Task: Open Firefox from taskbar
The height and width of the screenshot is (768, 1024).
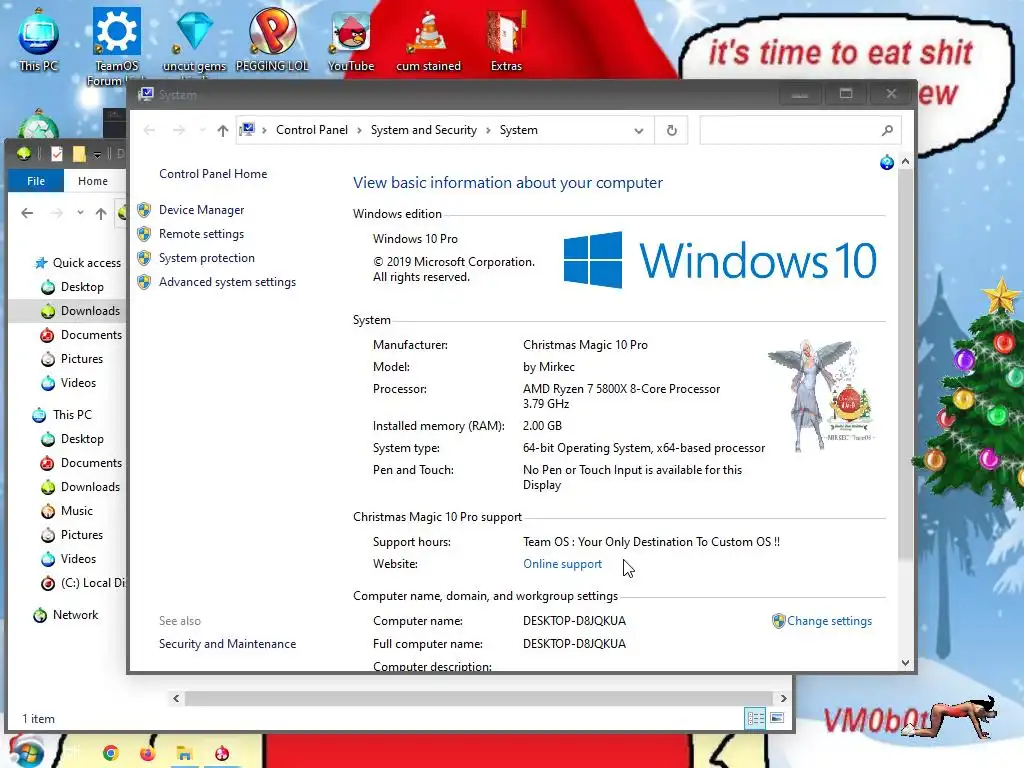Action: pos(148,754)
